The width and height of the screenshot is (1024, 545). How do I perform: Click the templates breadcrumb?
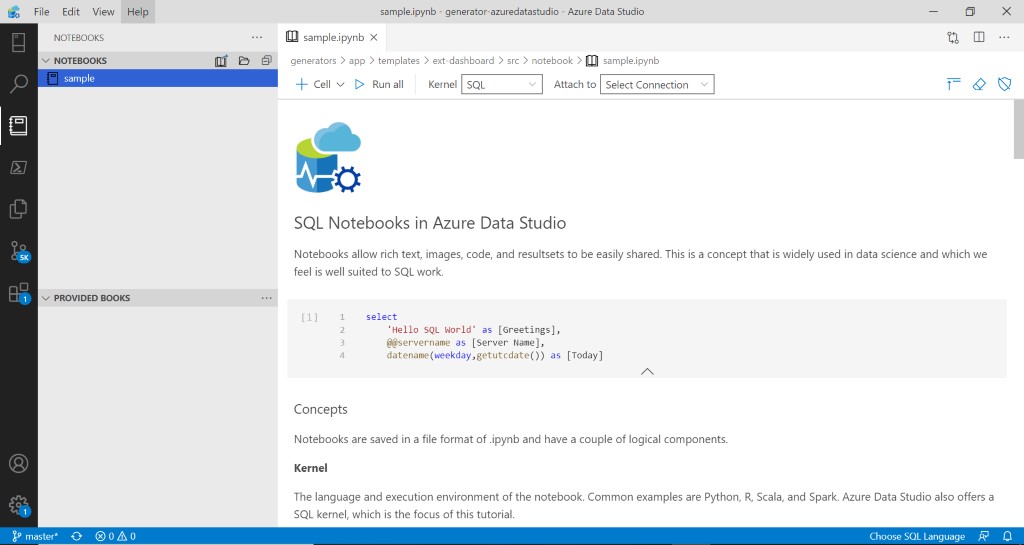398,61
